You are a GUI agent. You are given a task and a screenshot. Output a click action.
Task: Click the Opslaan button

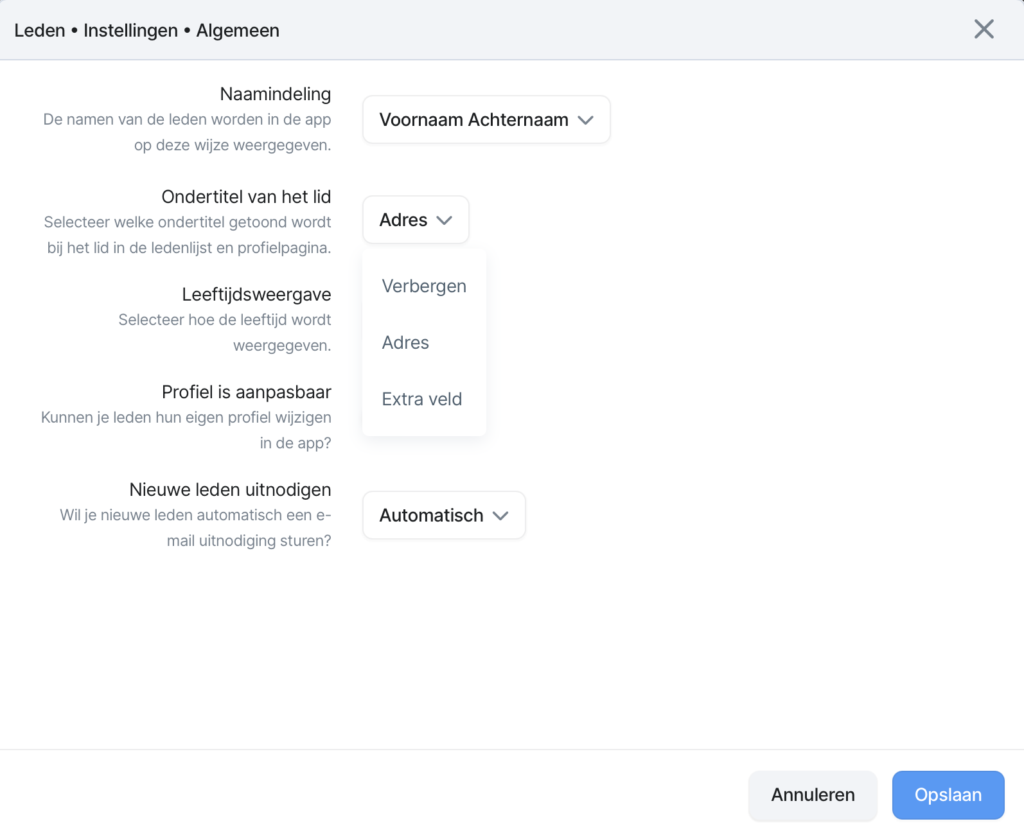click(948, 795)
